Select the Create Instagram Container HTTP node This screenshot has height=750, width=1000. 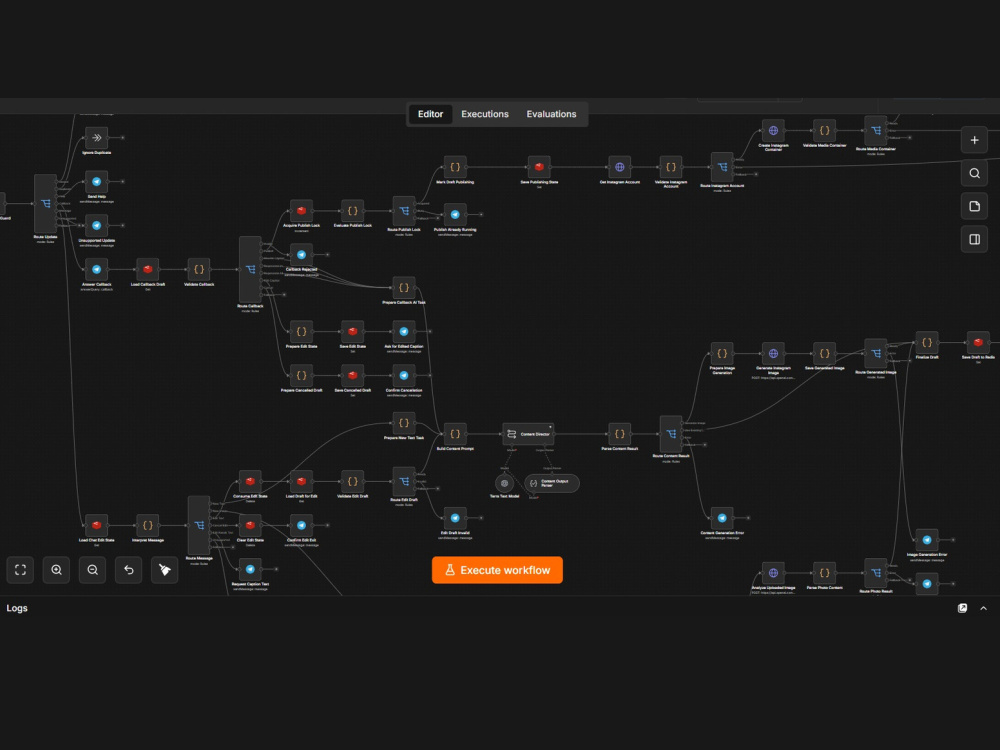point(773,131)
